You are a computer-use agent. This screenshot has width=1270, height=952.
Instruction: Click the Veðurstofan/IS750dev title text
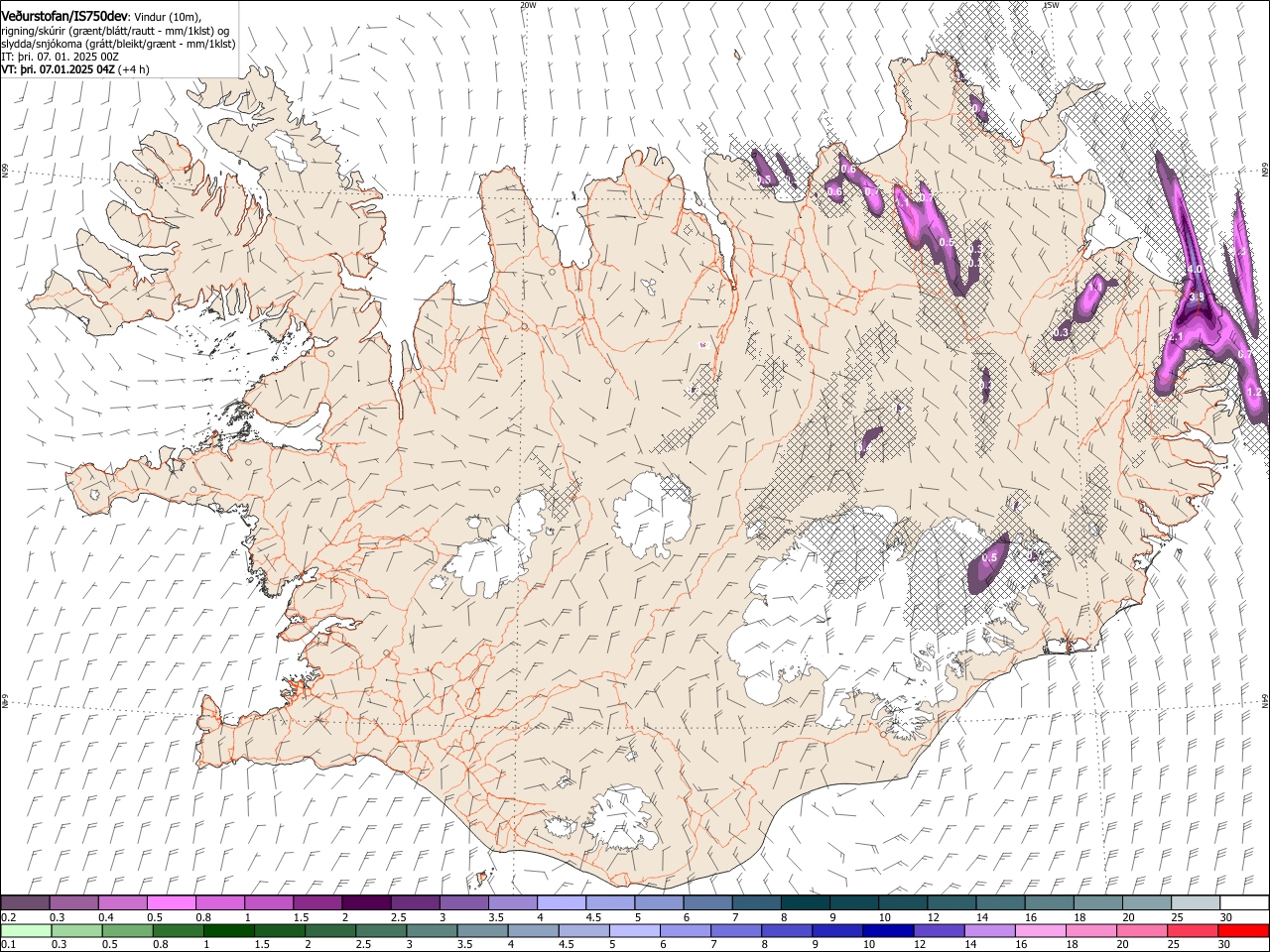pos(64,16)
